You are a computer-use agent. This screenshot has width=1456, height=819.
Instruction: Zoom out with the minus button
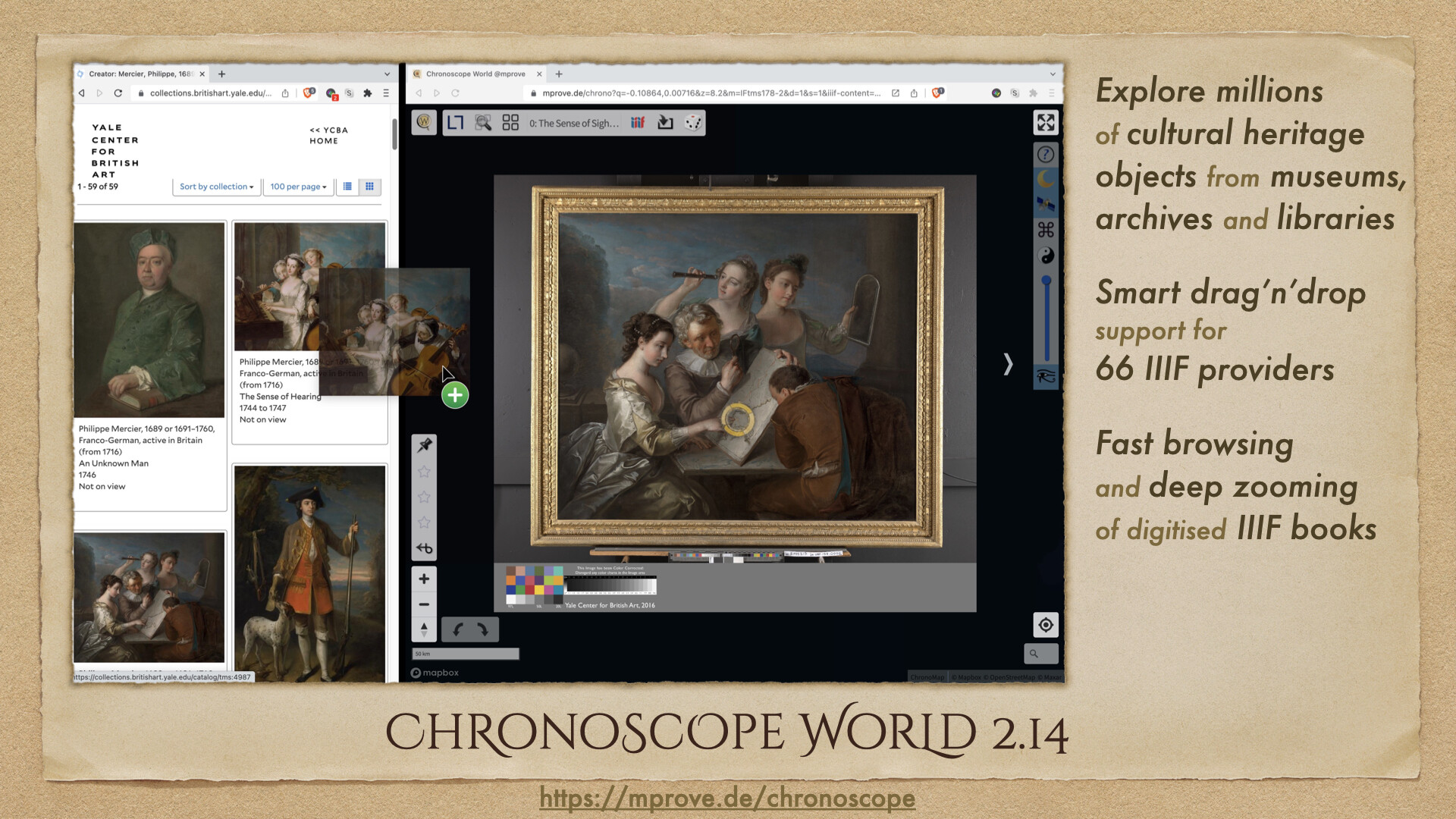coord(424,604)
